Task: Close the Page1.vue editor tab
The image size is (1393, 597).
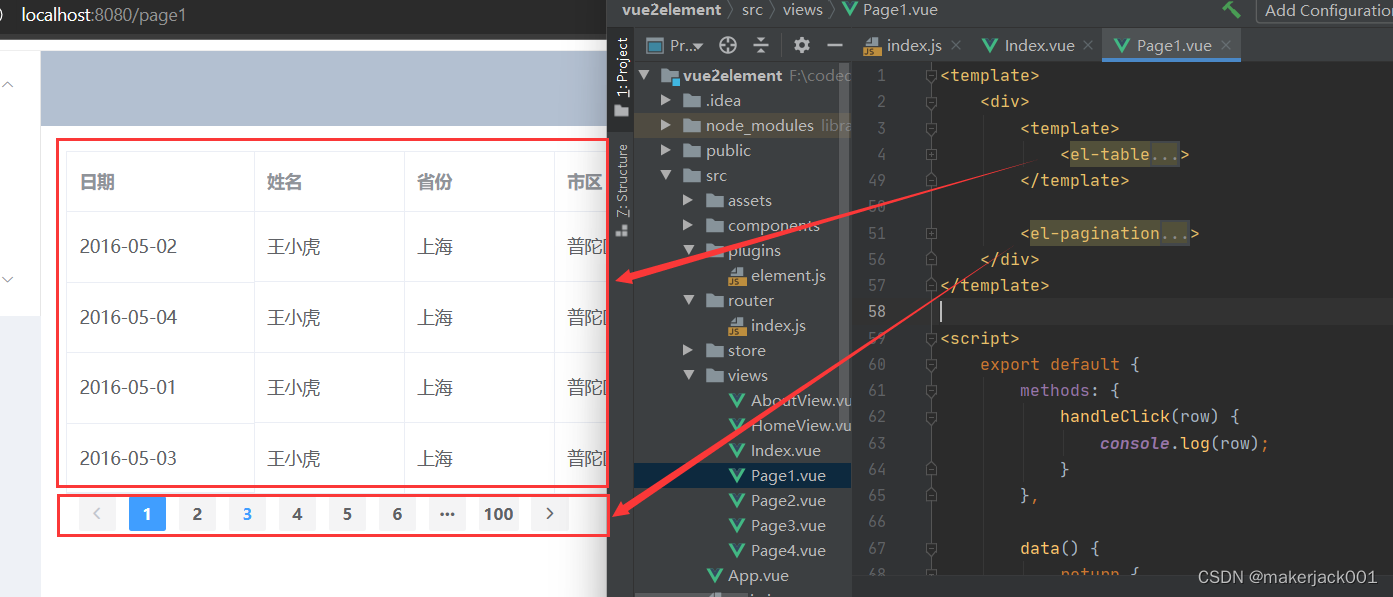Action: coord(1226,45)
